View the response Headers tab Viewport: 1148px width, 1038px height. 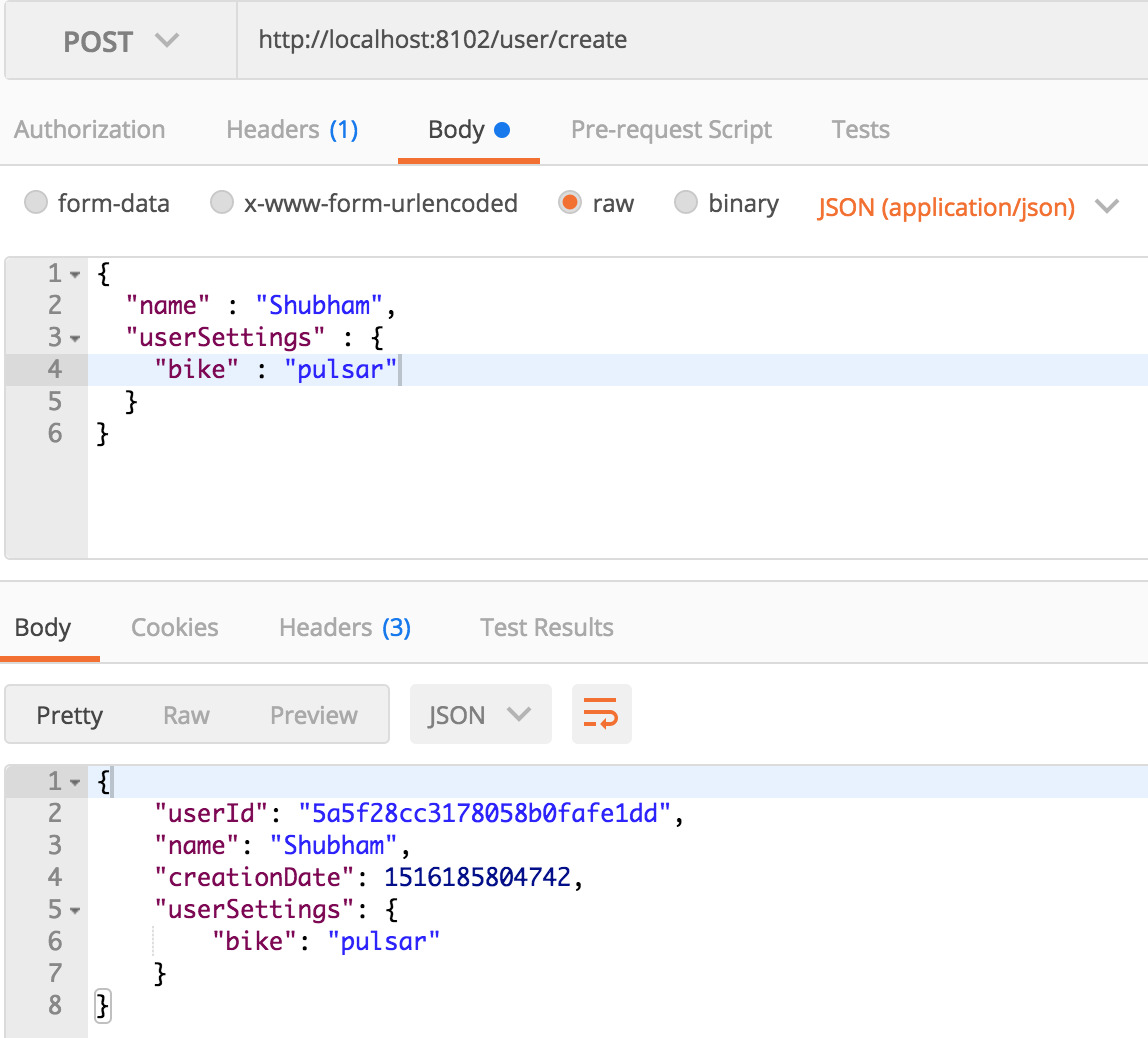coord(344,627)
